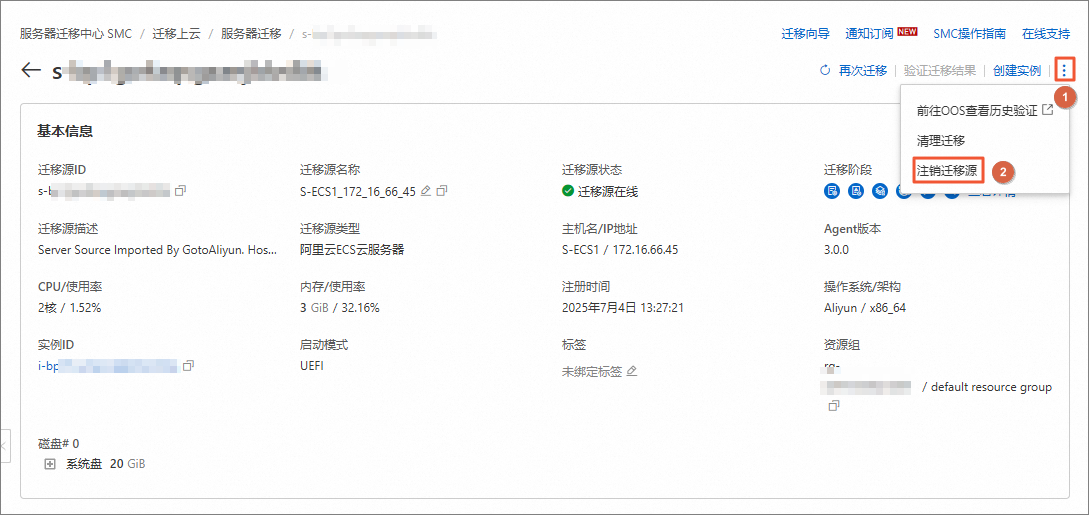Click the third migration stage icon

(x=880, y=191)
